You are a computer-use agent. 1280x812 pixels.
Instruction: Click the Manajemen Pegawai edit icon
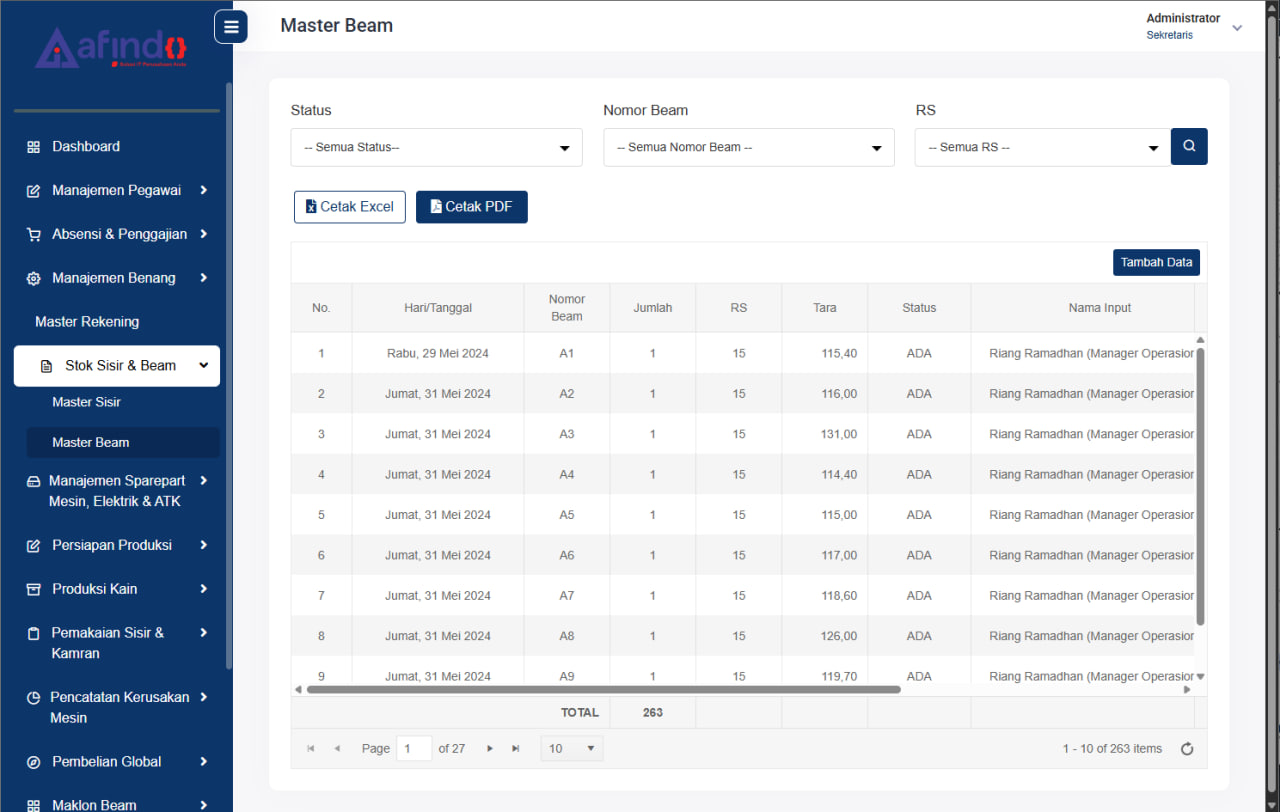click(33, 191)
